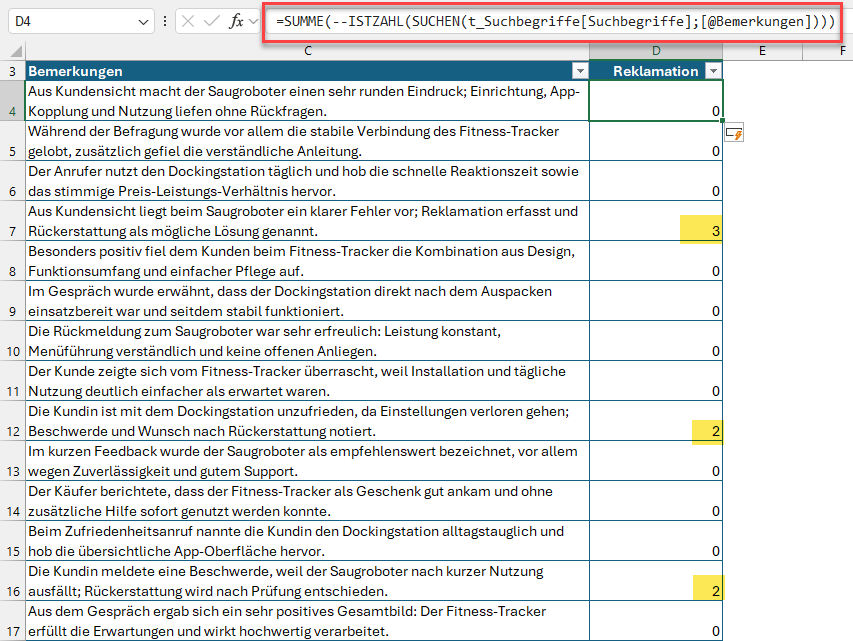
Task: Click the Reklamation value in row 5
Action: [x=656, y=141]
